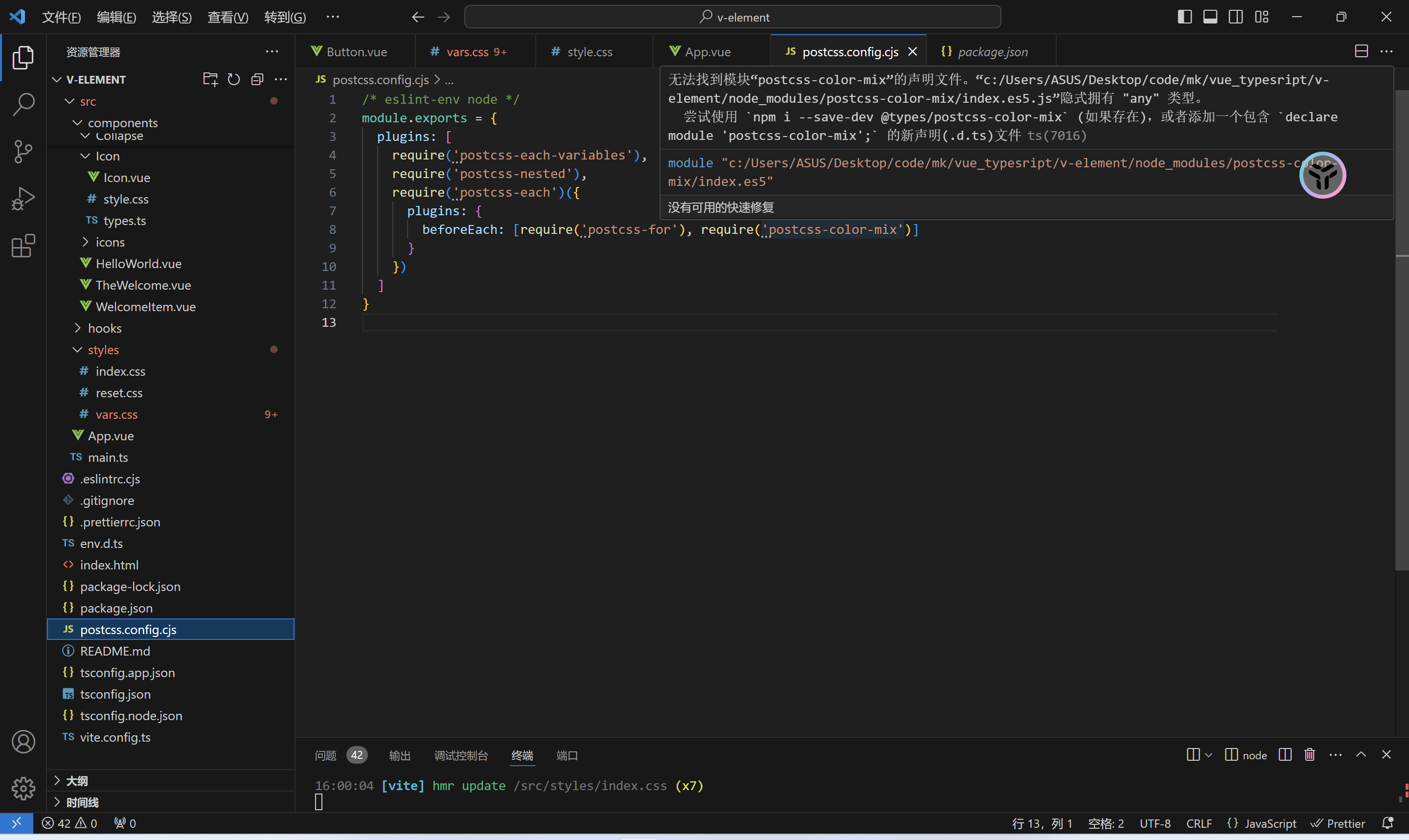The width and height of the screenshot is (1409, 840).
Task: Switch to the 输出 output tab
Action: click(400, 755)
